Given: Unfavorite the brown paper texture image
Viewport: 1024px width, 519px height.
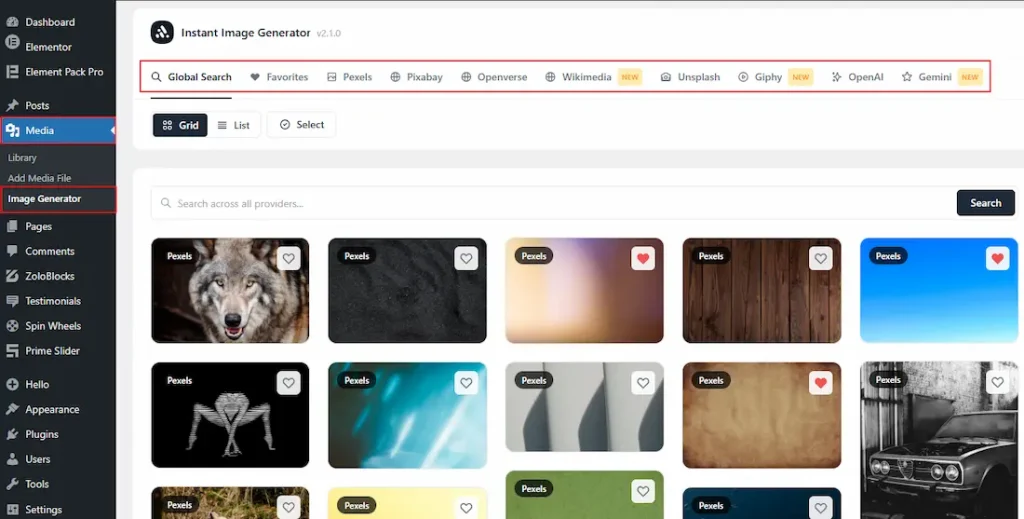Looking at the screenshot, I should tap(820, 383).
